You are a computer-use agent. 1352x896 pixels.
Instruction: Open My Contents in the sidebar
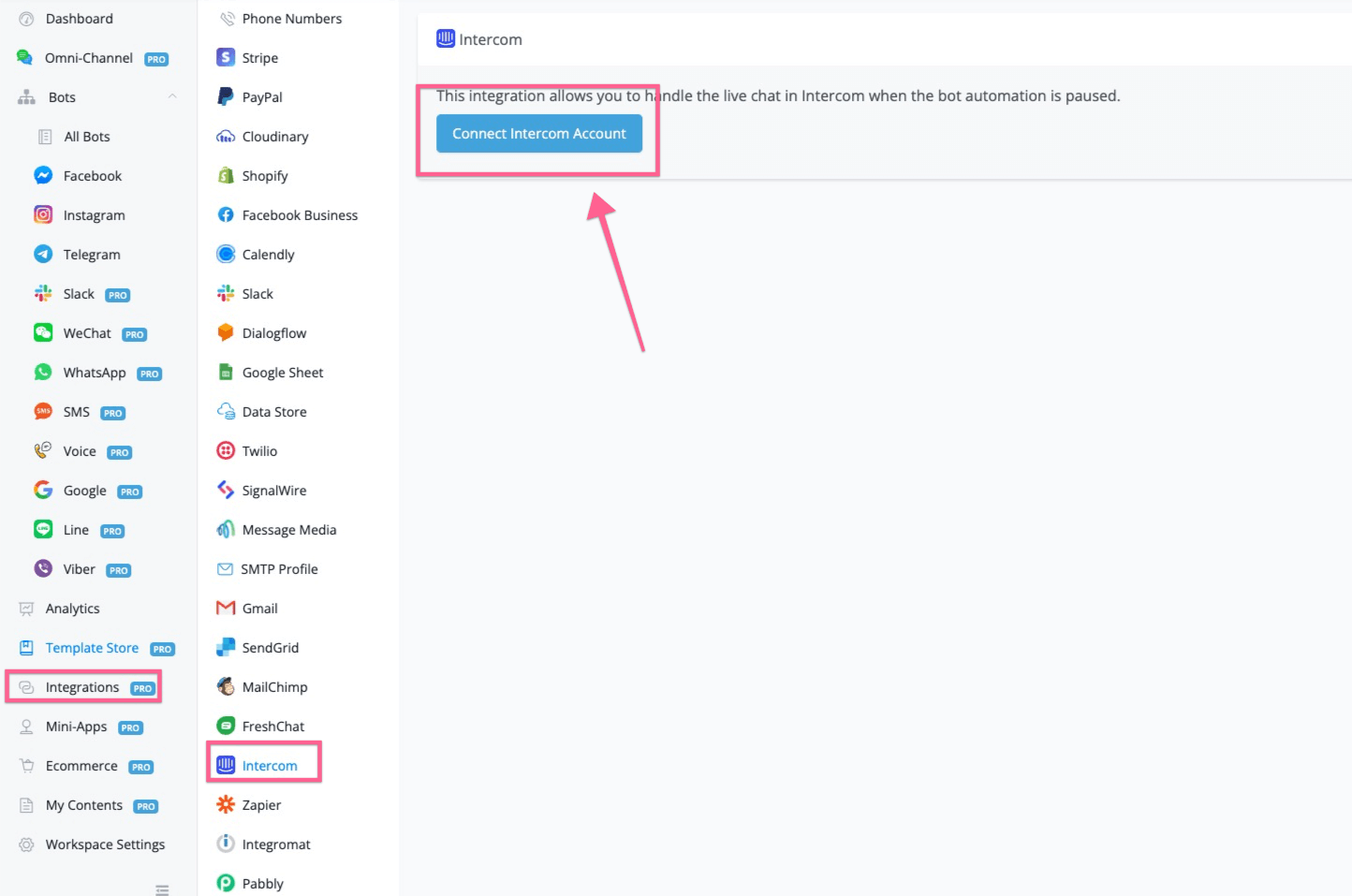[x=83, y=805]
